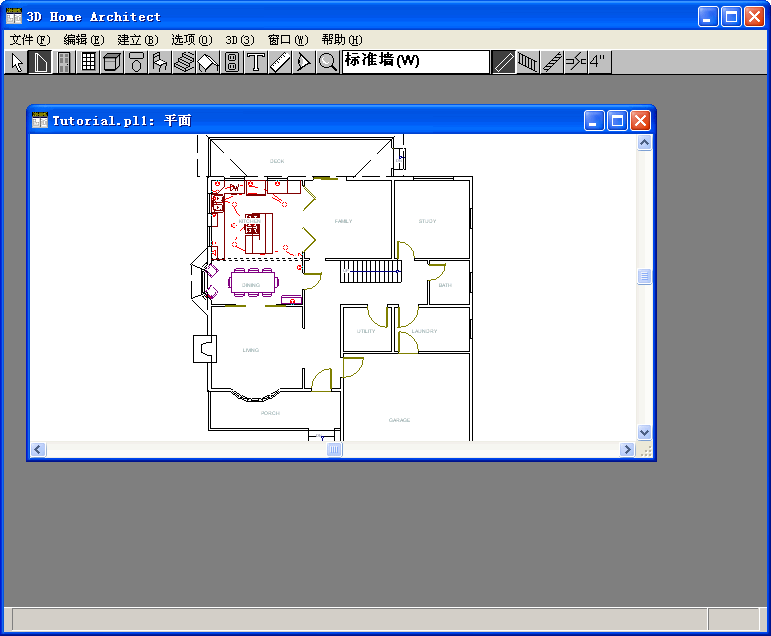The image size is (771, 636).
Task: Click the BATH room label
Action: (445, 285)
